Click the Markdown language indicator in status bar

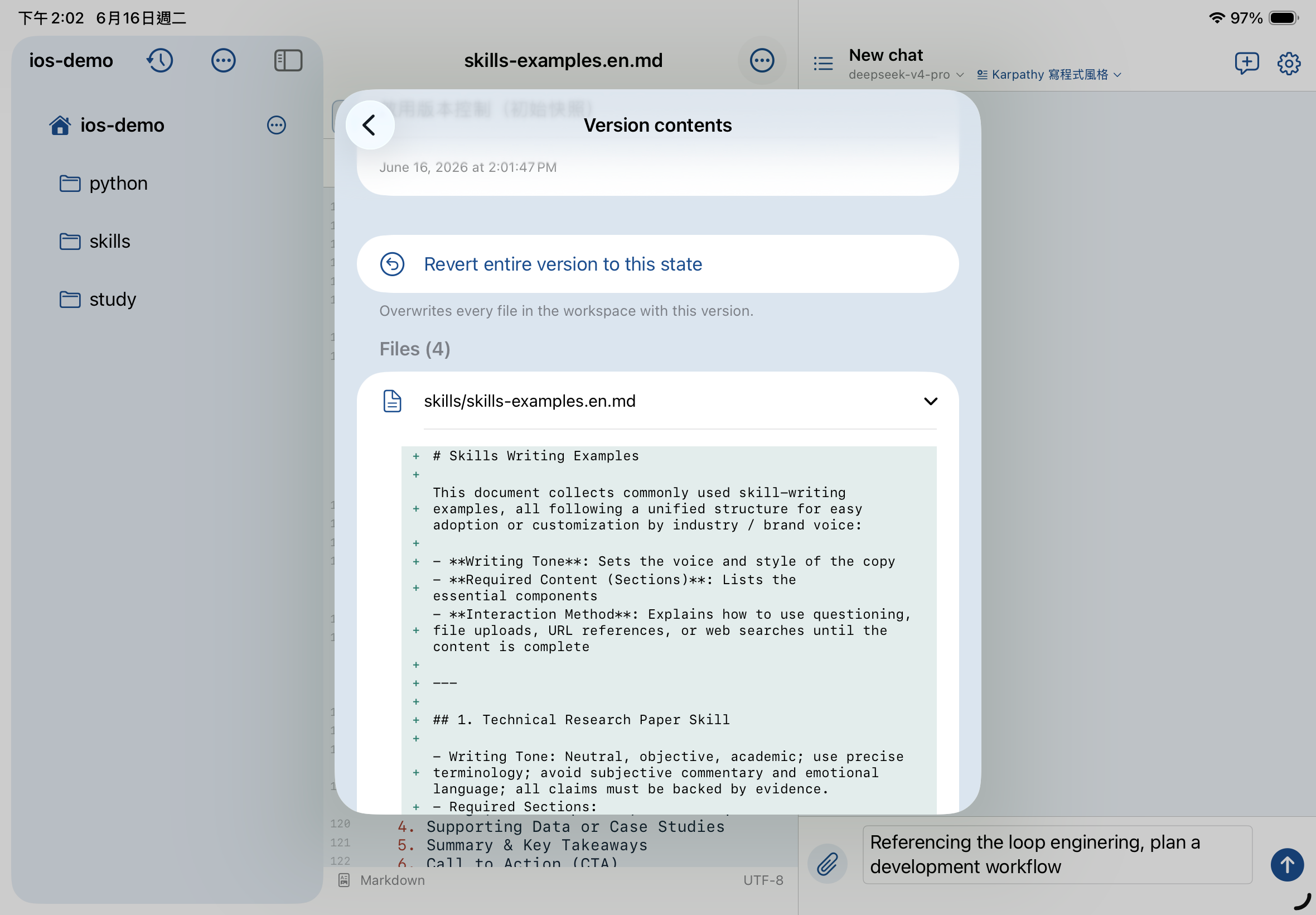382,880
